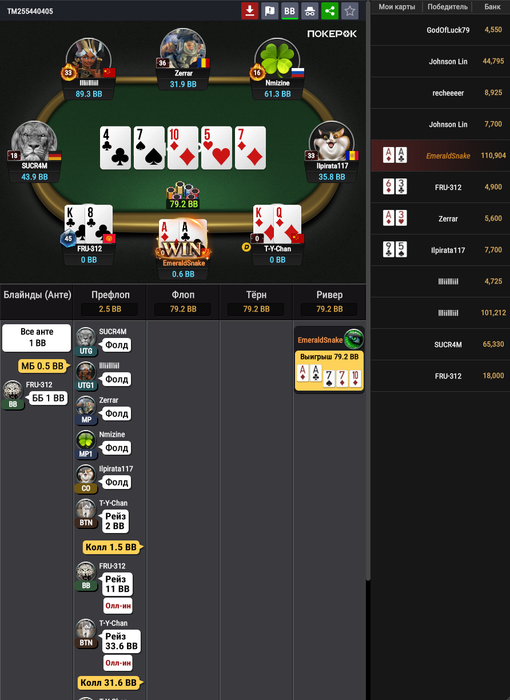
Task: Open Ilpirata117's cat avatar
Action: [x=332, y=142]
